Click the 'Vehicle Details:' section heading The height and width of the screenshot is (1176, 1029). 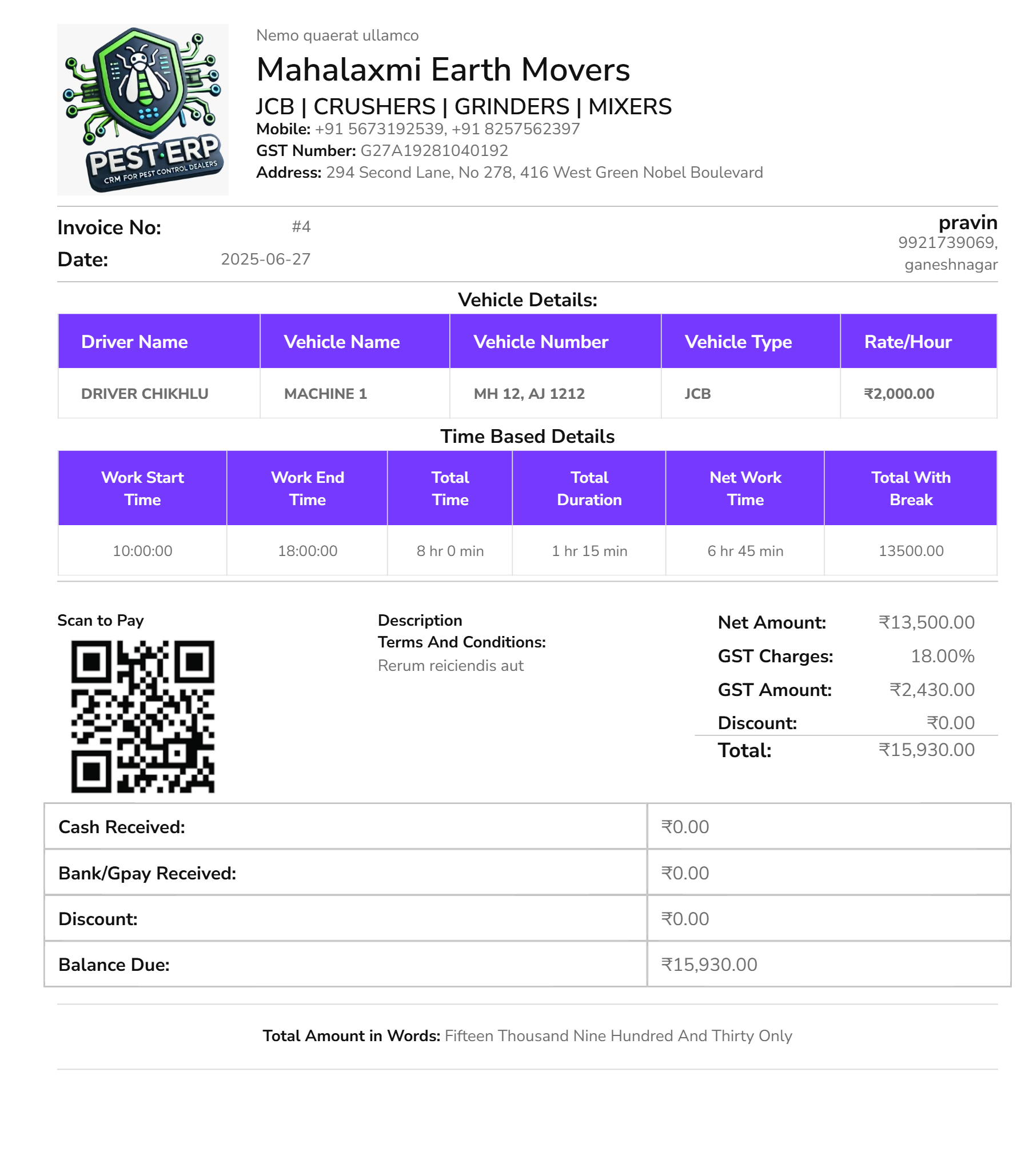click(527, 299)
